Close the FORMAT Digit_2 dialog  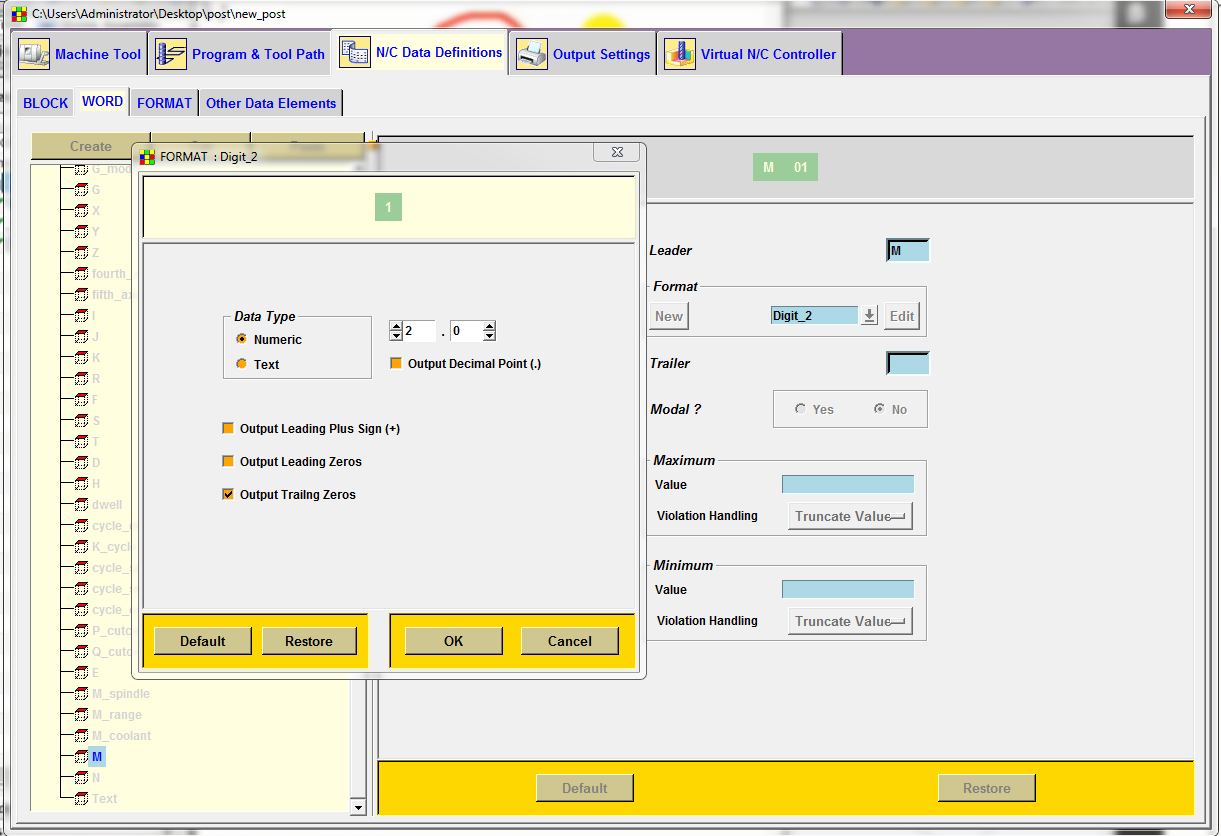(616, 152)
